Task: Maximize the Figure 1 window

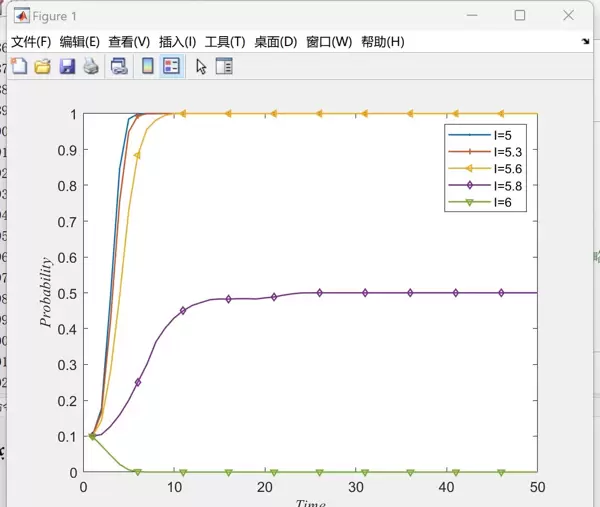Action: [x=520, y=15]
